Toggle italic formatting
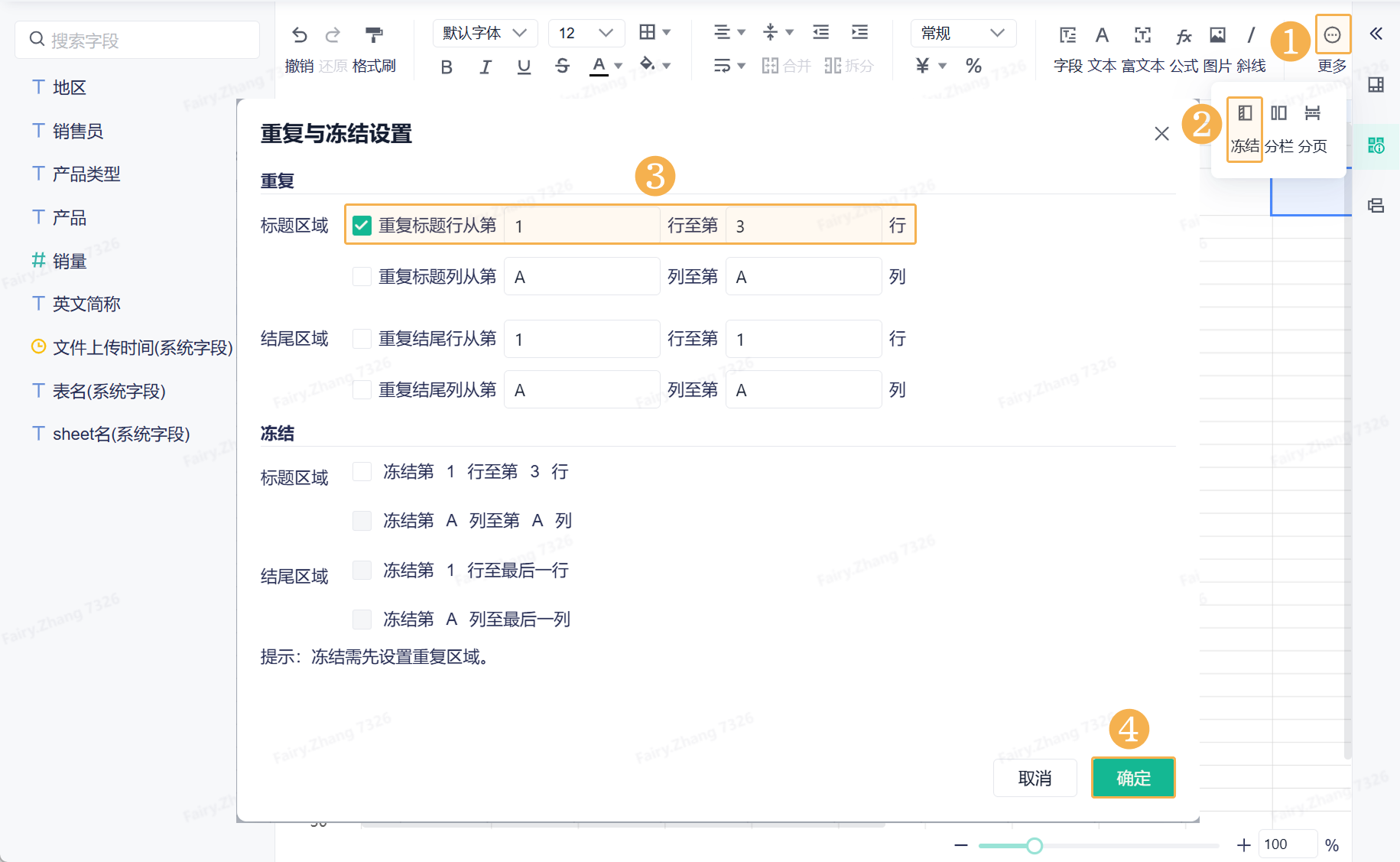The height and width of the screenshot is (862, 1400). tap(486, 67)
